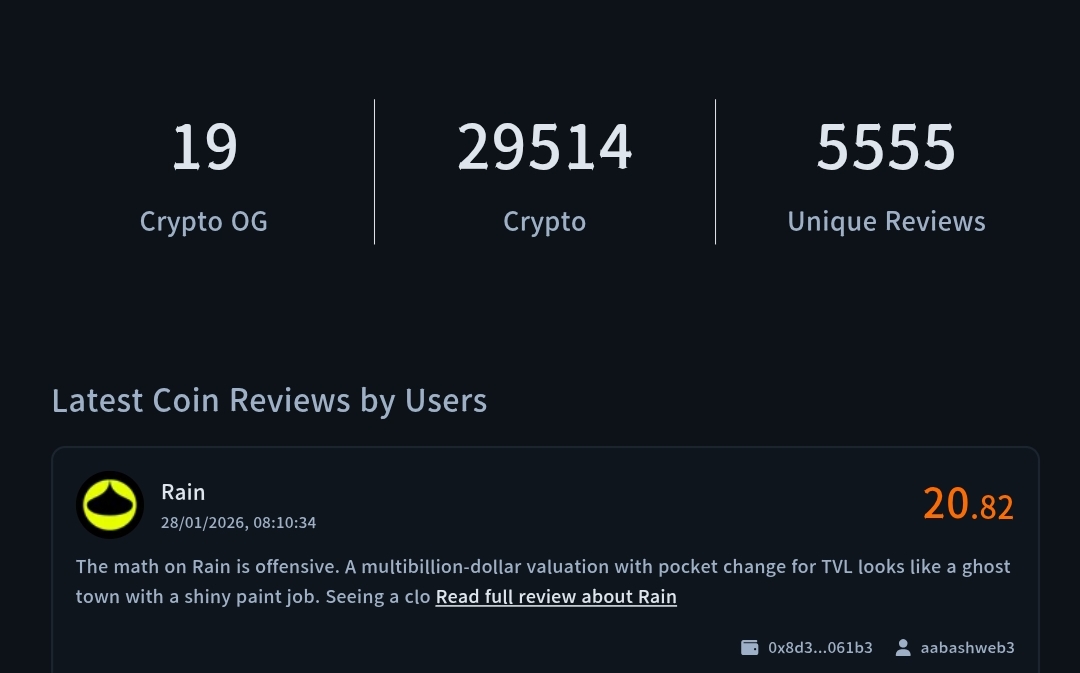This screenshot has height=673, width=1080.
Task: Click the wallet address 0x8d3...061b3
Action: 820,648
